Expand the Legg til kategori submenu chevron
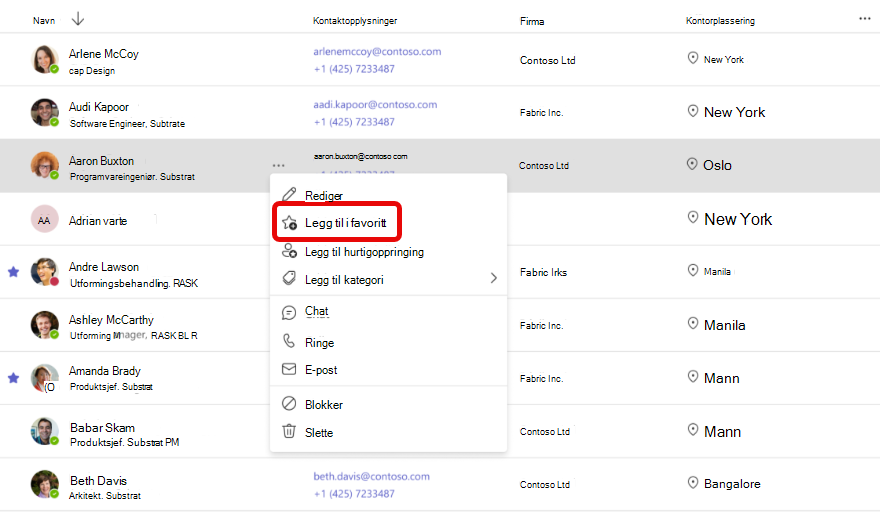This screenshot has width=880, height=512. [x=493, y=278]
